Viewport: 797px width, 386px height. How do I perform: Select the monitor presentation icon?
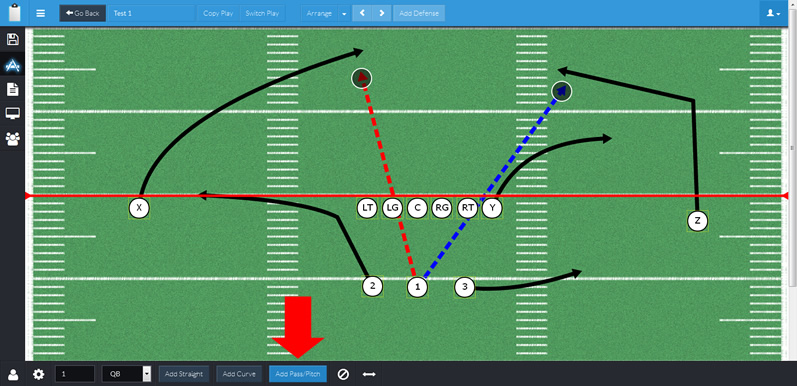point(12,113)
